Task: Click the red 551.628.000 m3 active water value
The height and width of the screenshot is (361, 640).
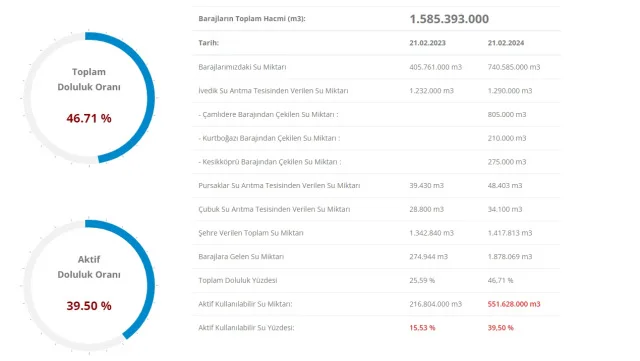Action: (513, 304)
